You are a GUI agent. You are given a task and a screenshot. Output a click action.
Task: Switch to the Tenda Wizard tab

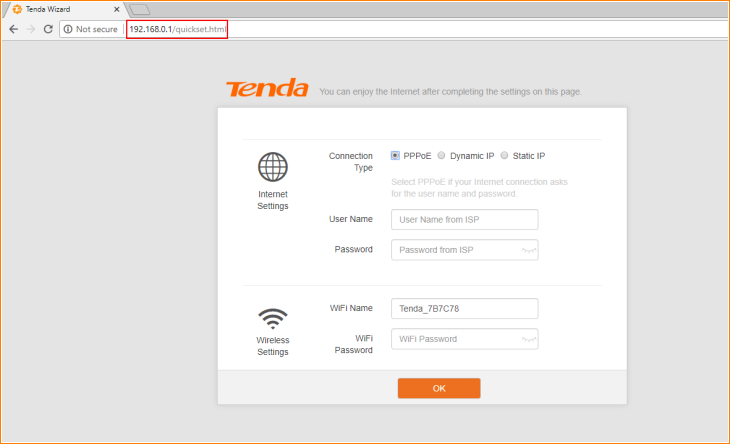click(x=60, y=9)
